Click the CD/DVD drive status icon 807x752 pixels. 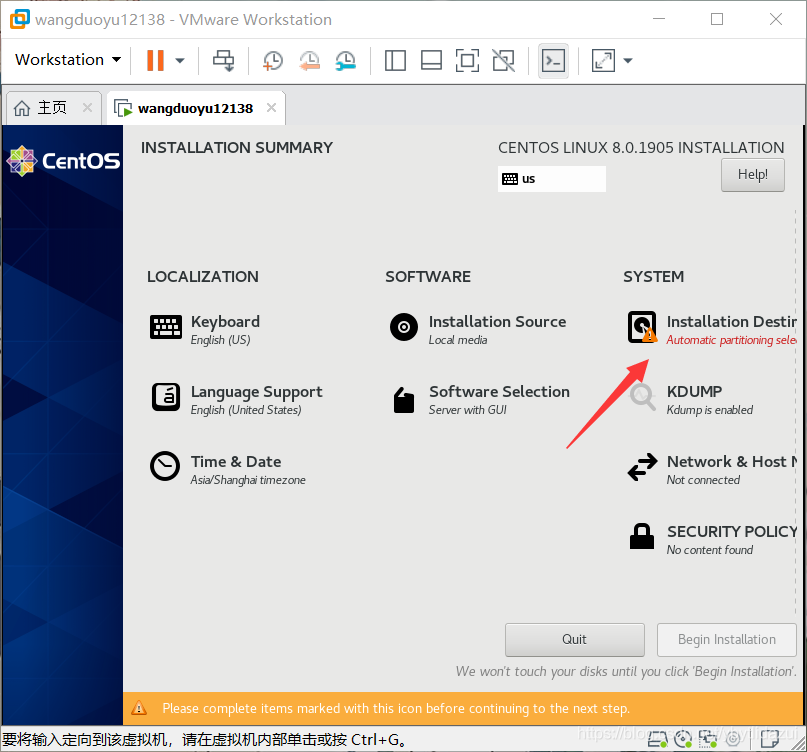683,739
